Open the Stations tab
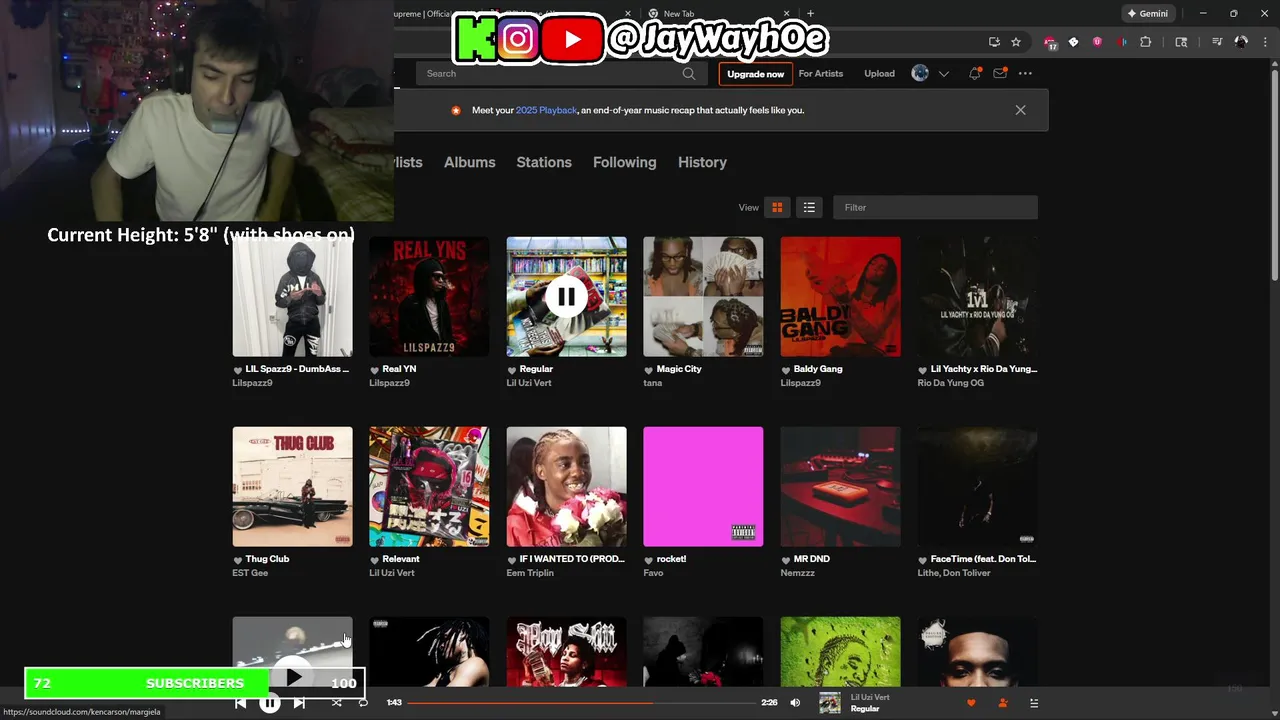 coord(544,162)
